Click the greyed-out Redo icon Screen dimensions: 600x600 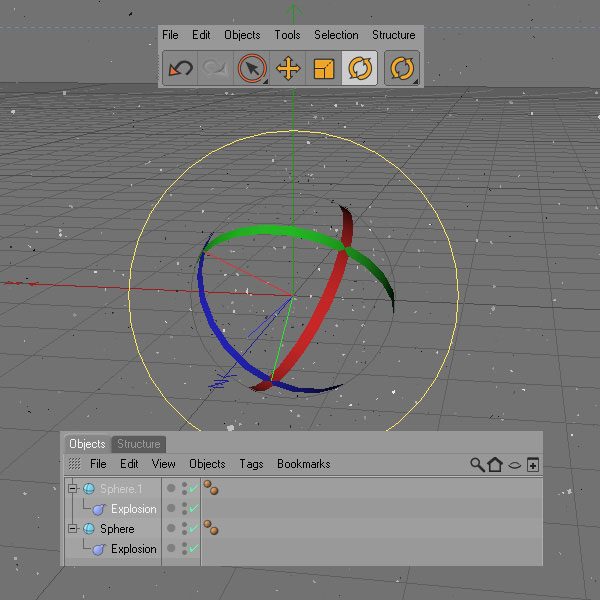pyautogui.click(x=216, y=68)
